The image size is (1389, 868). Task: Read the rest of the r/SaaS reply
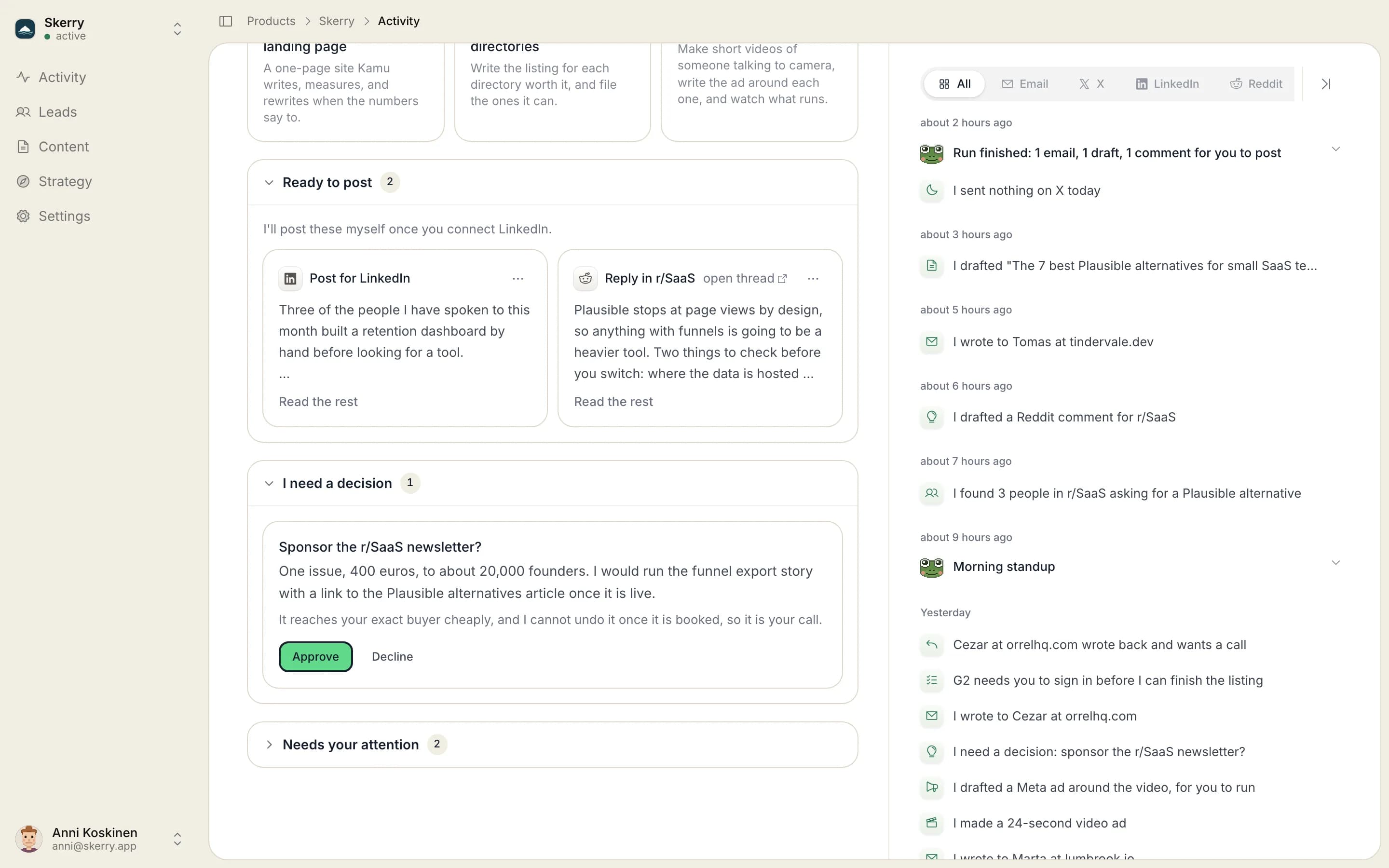pos(613,402)
